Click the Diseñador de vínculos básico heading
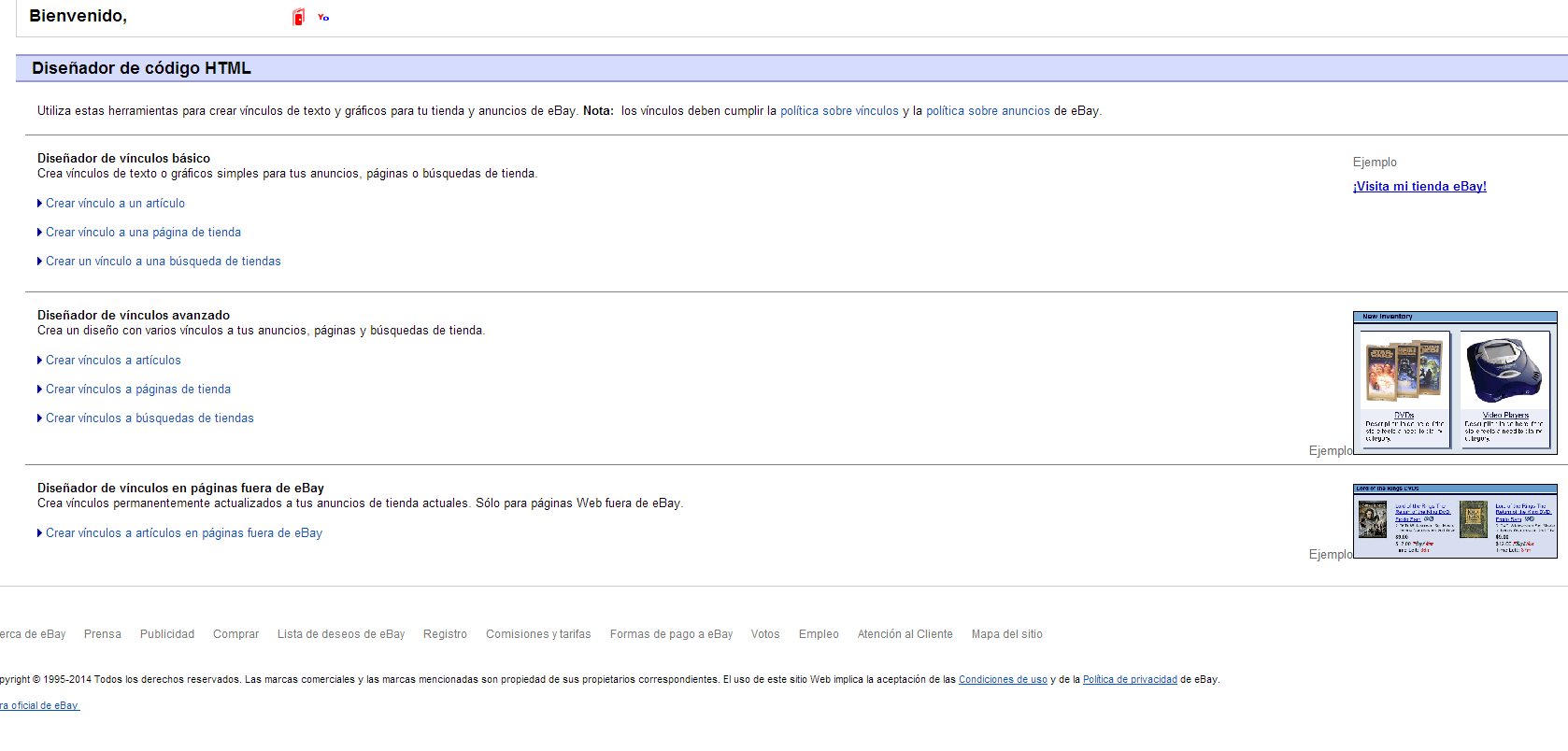Image resolution: width=1568 pixels, height=751 pixels. pos(123,159)
